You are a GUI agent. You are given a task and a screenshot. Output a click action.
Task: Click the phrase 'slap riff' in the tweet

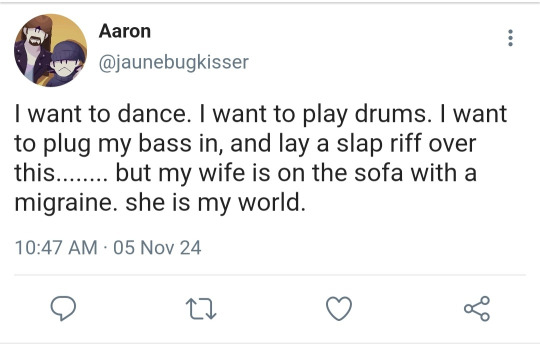point(379,144)
